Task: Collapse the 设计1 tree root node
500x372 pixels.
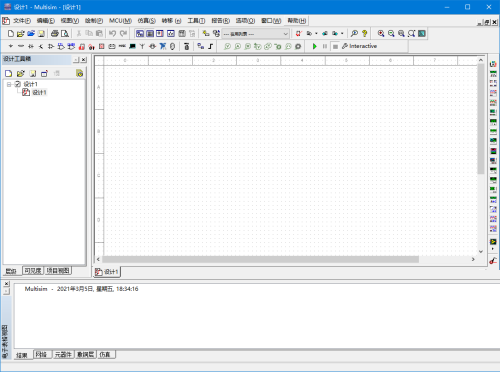Action: [x=9, y=84]
